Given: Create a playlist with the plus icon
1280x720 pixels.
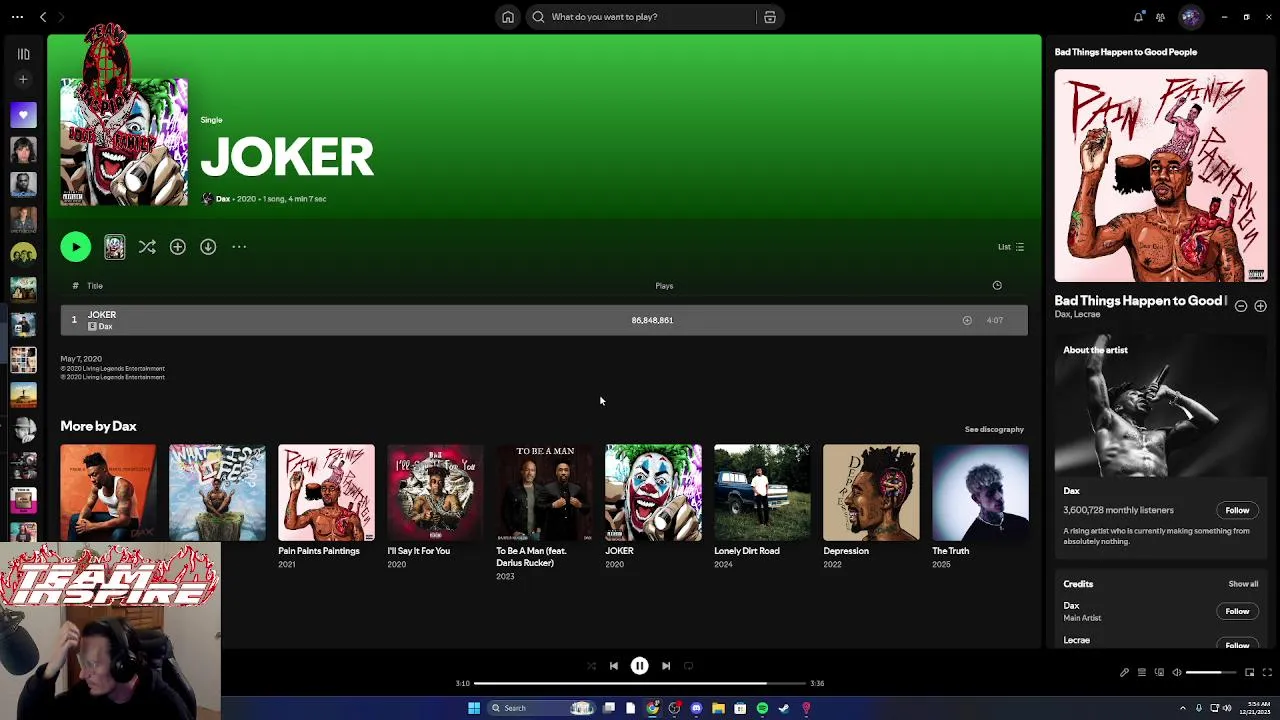Looking at the screenshot, I should coord(23,79).
